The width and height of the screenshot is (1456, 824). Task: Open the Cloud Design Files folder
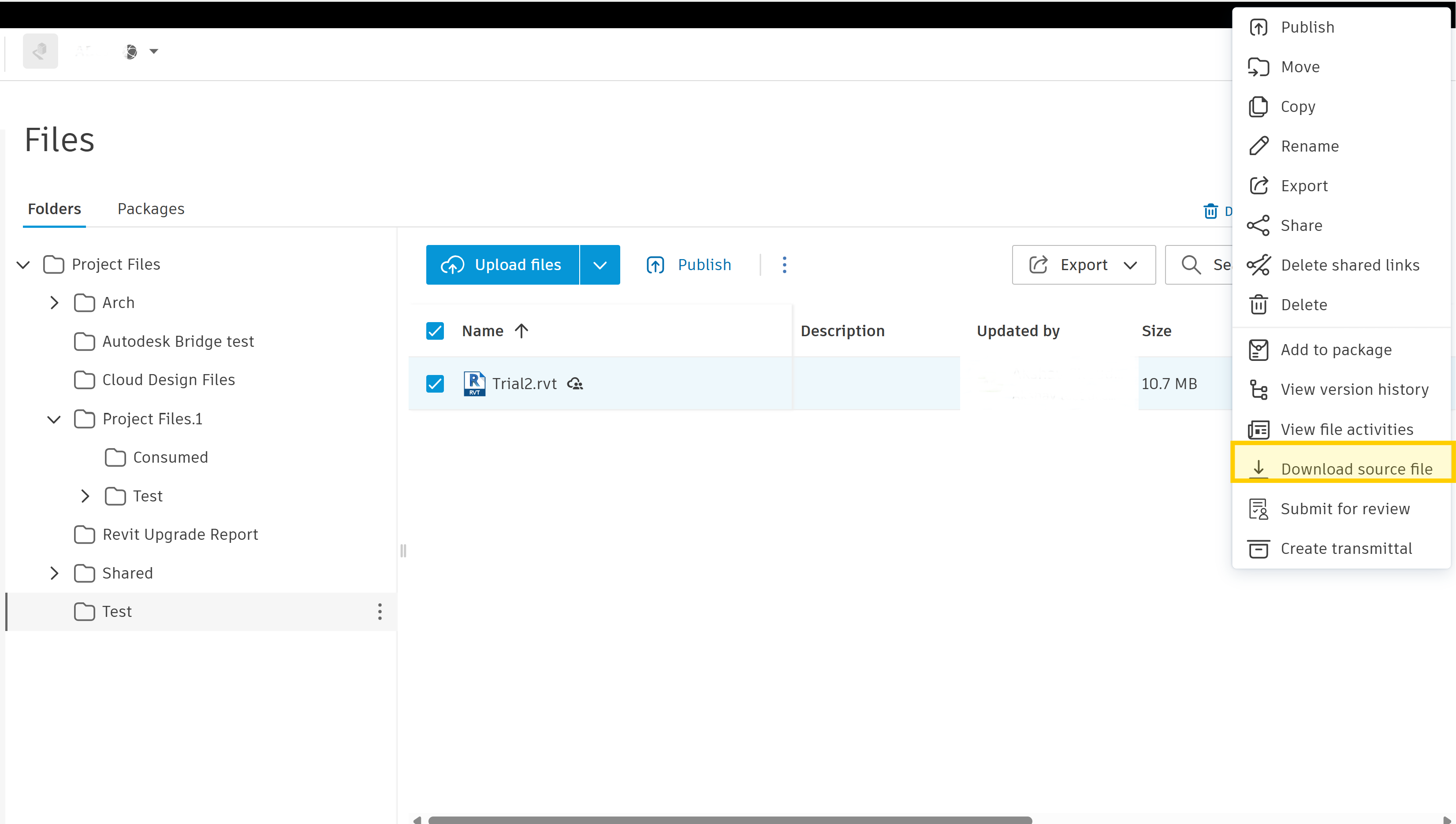168,380
